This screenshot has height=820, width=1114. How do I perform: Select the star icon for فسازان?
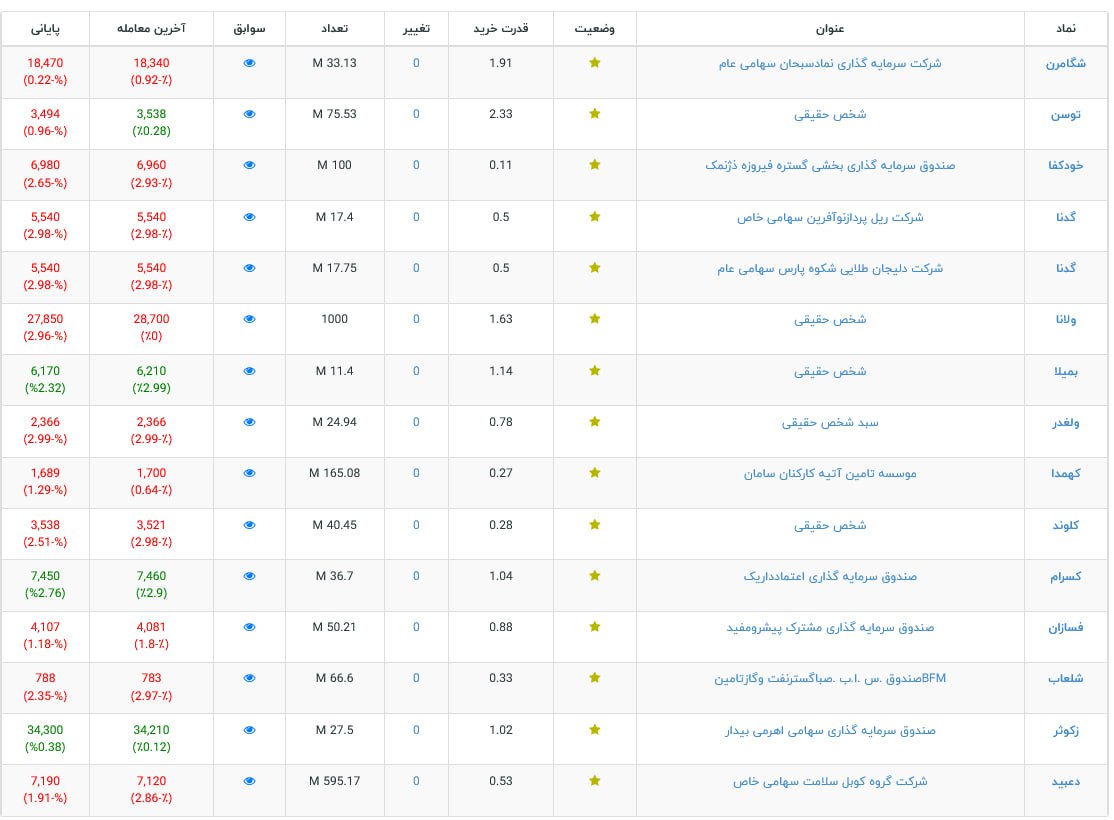pos(595,627)
